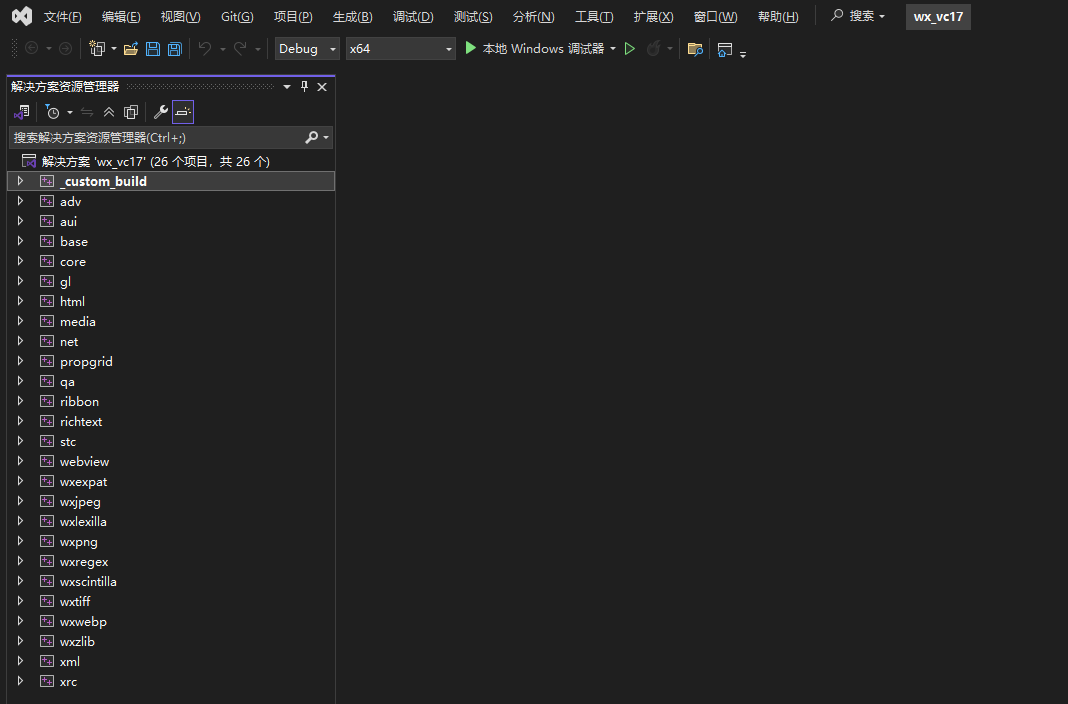1068x704 pixels.
Task: Select the wxregex project row
Action: pos(171,562)
